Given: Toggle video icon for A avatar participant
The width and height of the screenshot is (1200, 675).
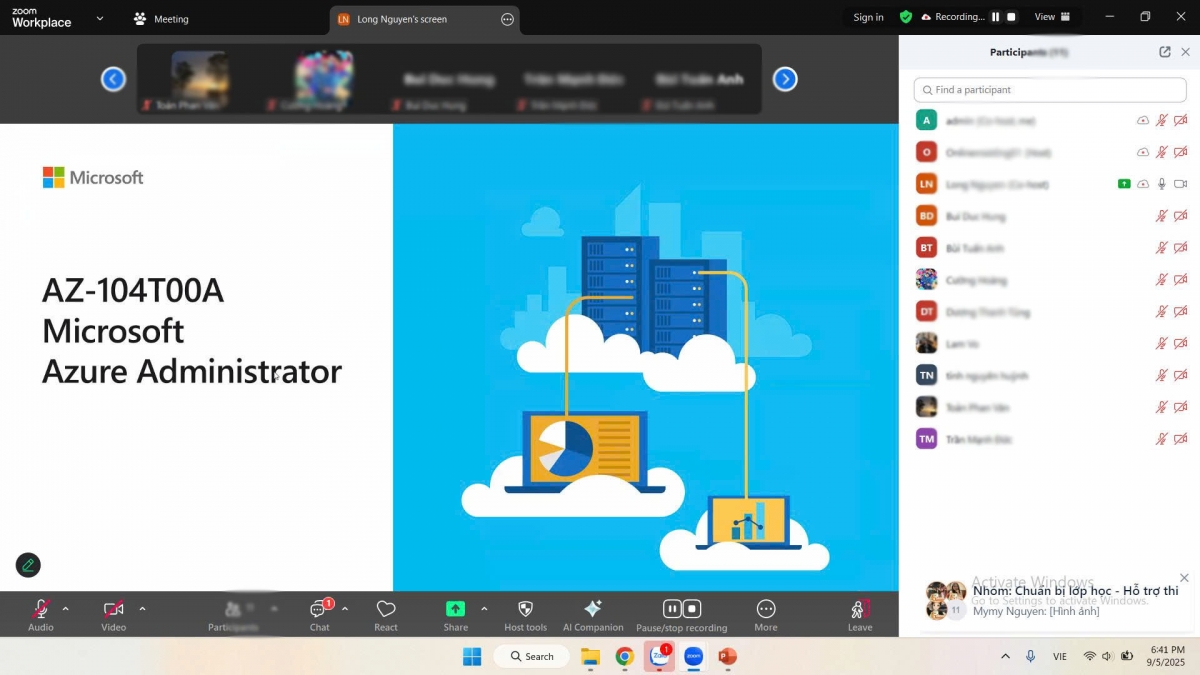Looking at the screenshot, I should pos(1180,120).
